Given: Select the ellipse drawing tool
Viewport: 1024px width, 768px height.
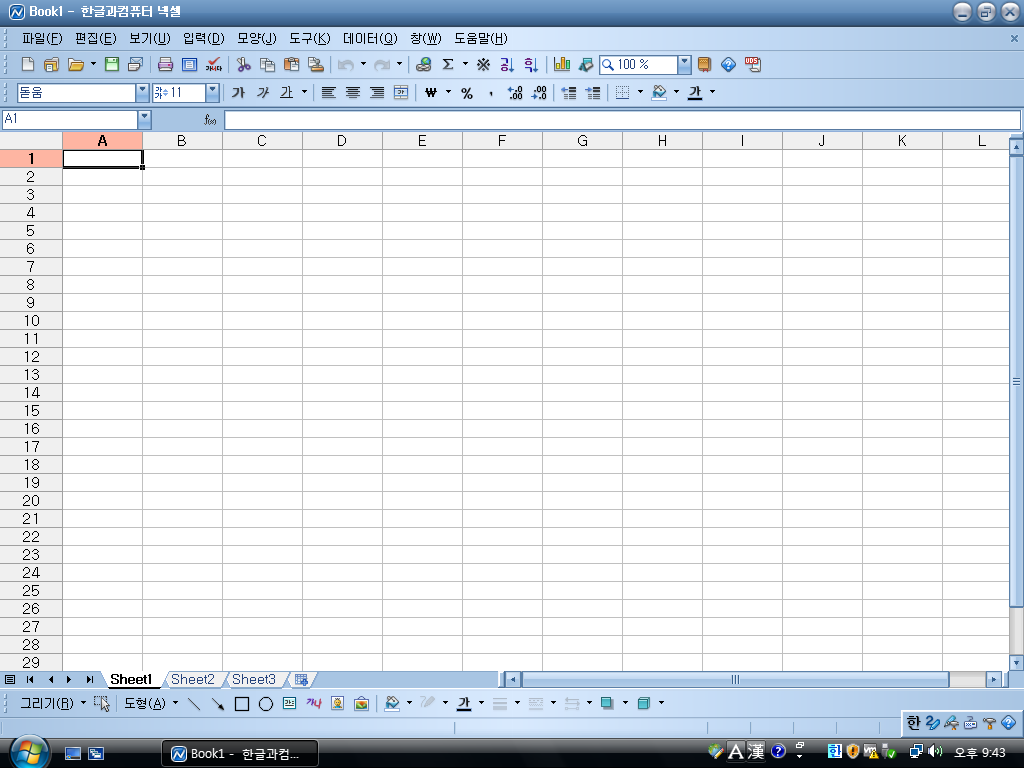Looking at the screenshot, I should (x=266, y=703).
